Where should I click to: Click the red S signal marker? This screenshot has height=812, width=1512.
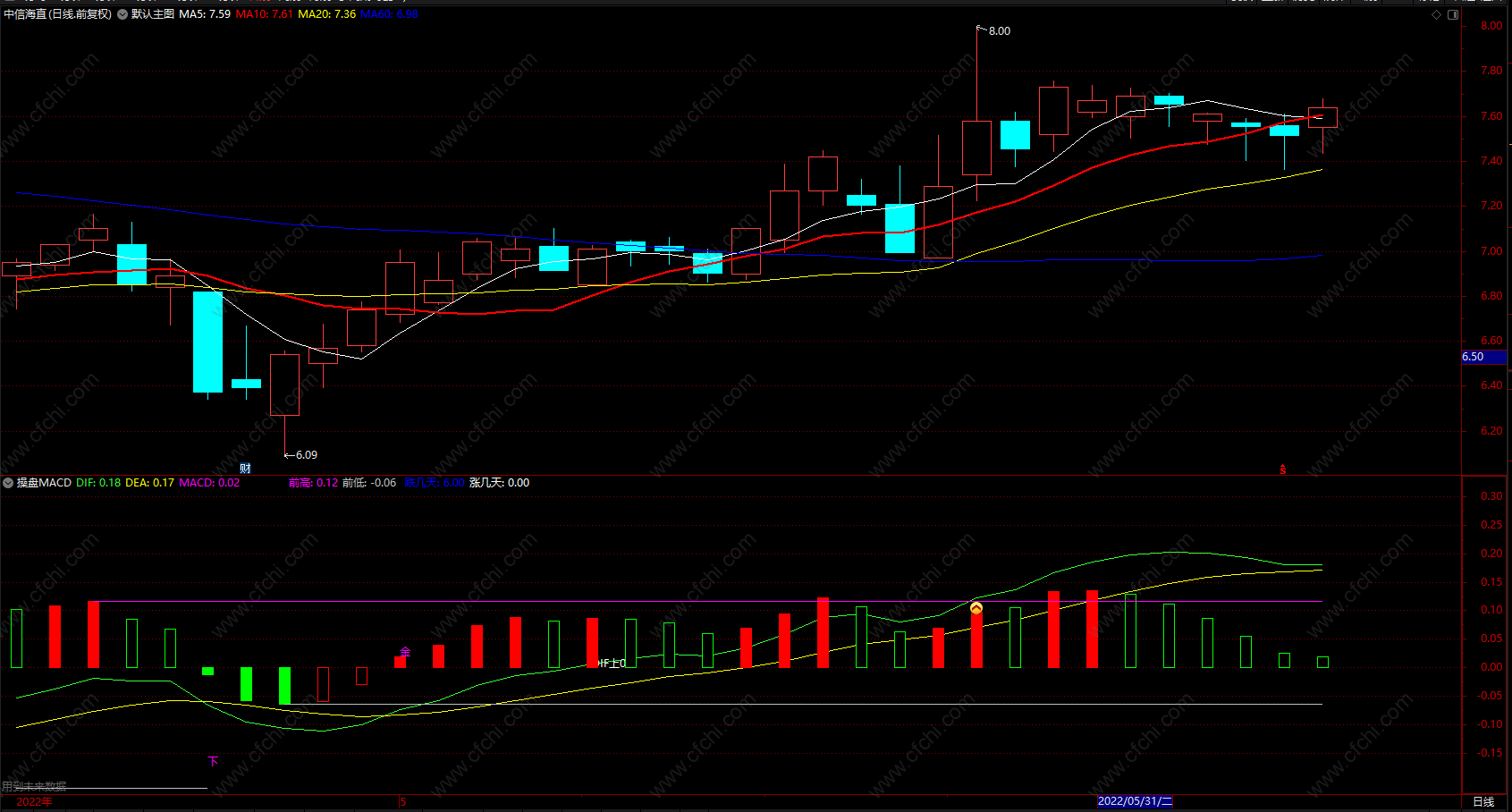click(1282, 469)
